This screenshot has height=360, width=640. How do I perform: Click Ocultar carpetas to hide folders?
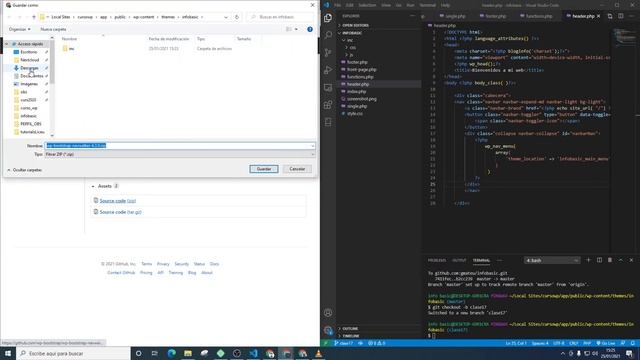(24, 170)
